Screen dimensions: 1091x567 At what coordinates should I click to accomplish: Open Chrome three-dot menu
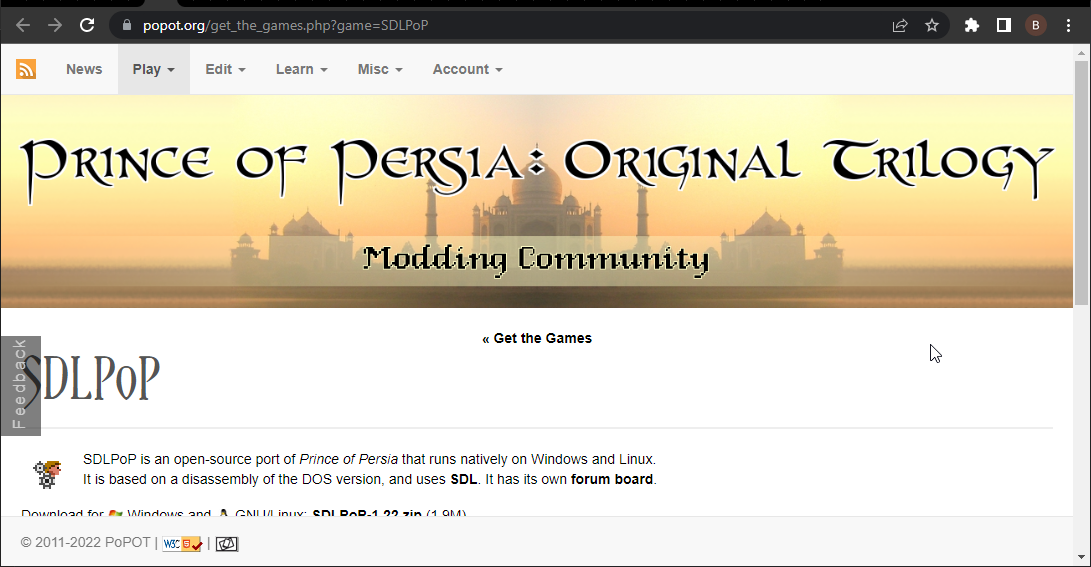(1068, 26)
